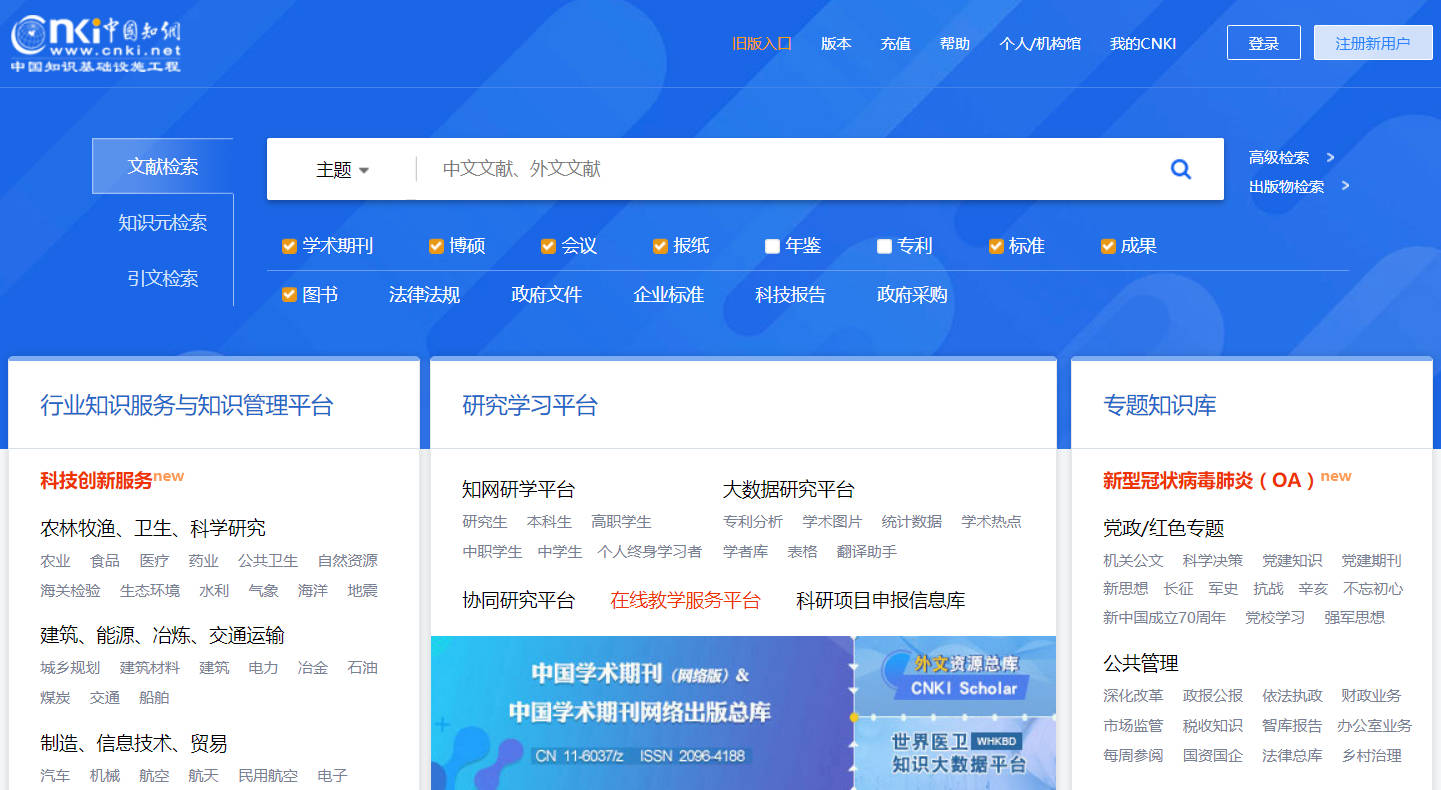The height and width of the screenshot is (790, 1441).
Task: Open the 科技创新服务 link
Action: click(96, 480)
